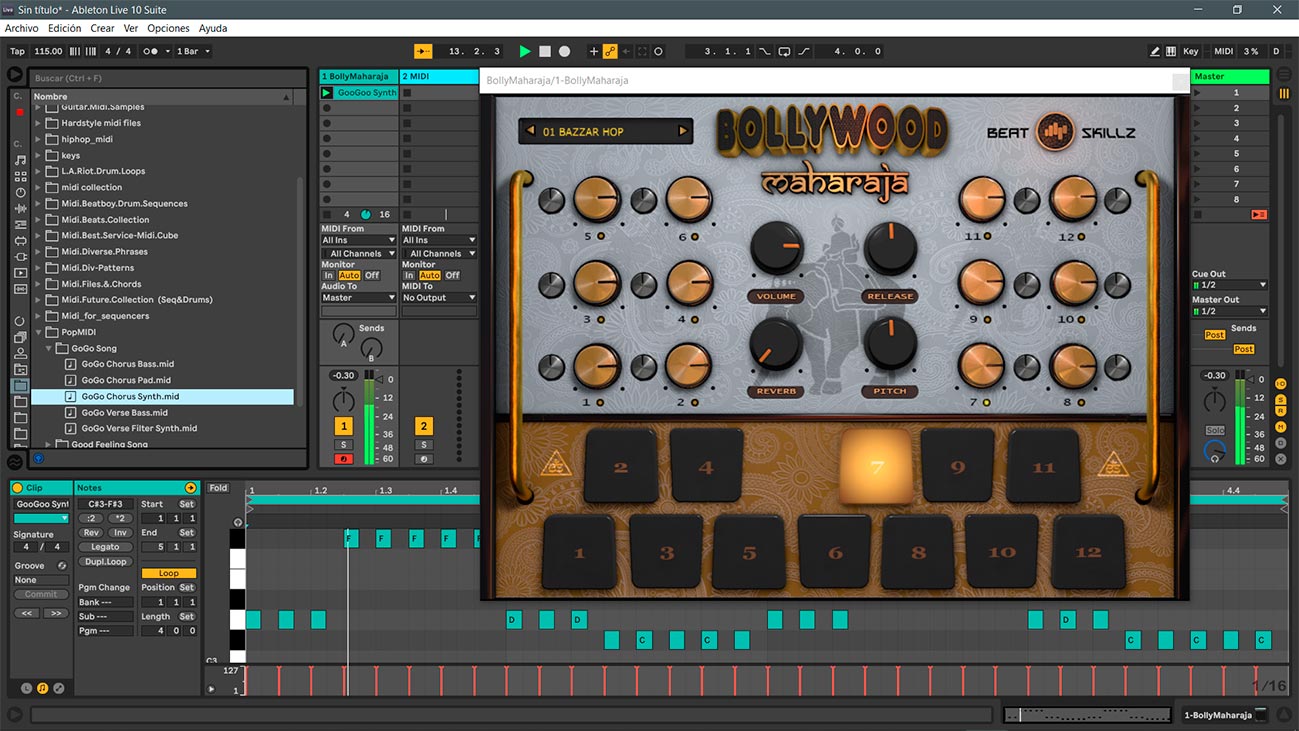
Task: Open Cue Out 1/2 dropdown
Action: tap(1229, 285)
